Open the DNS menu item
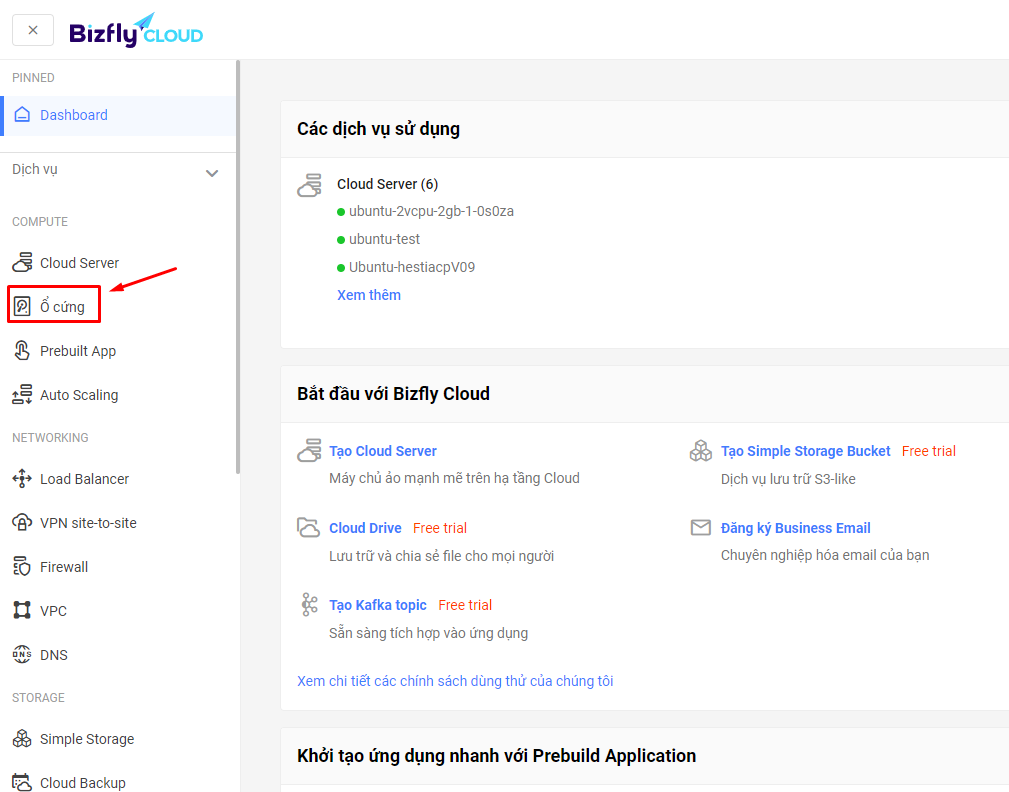 pyautogui.click(x=53, y=655)
